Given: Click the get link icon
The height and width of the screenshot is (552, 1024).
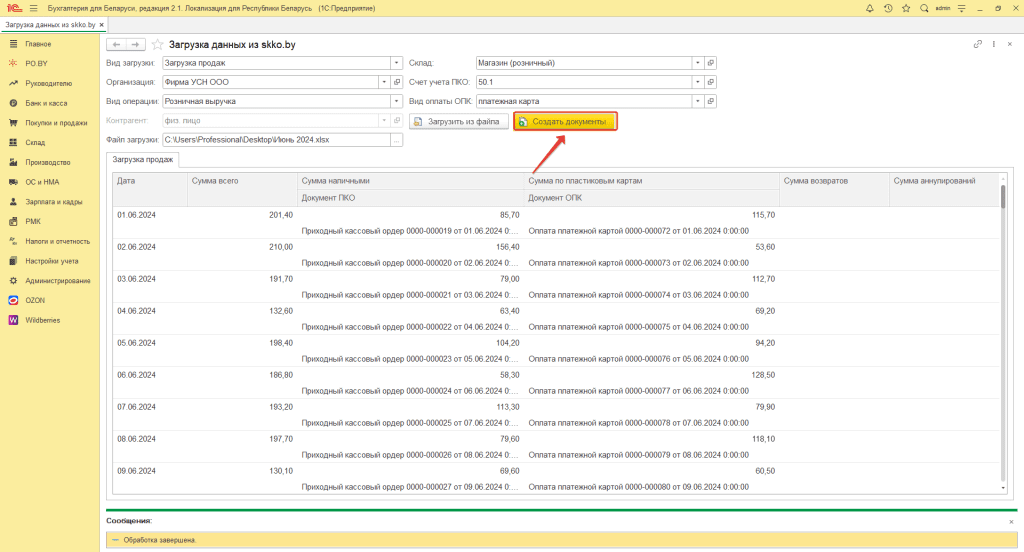Looking at the screenshot, I should 977,45.
